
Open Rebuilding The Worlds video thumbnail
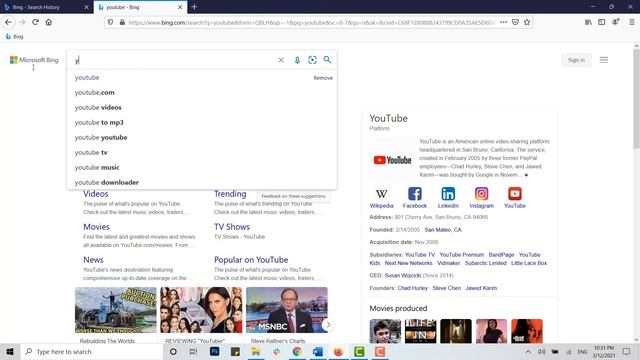click(116, 310)
